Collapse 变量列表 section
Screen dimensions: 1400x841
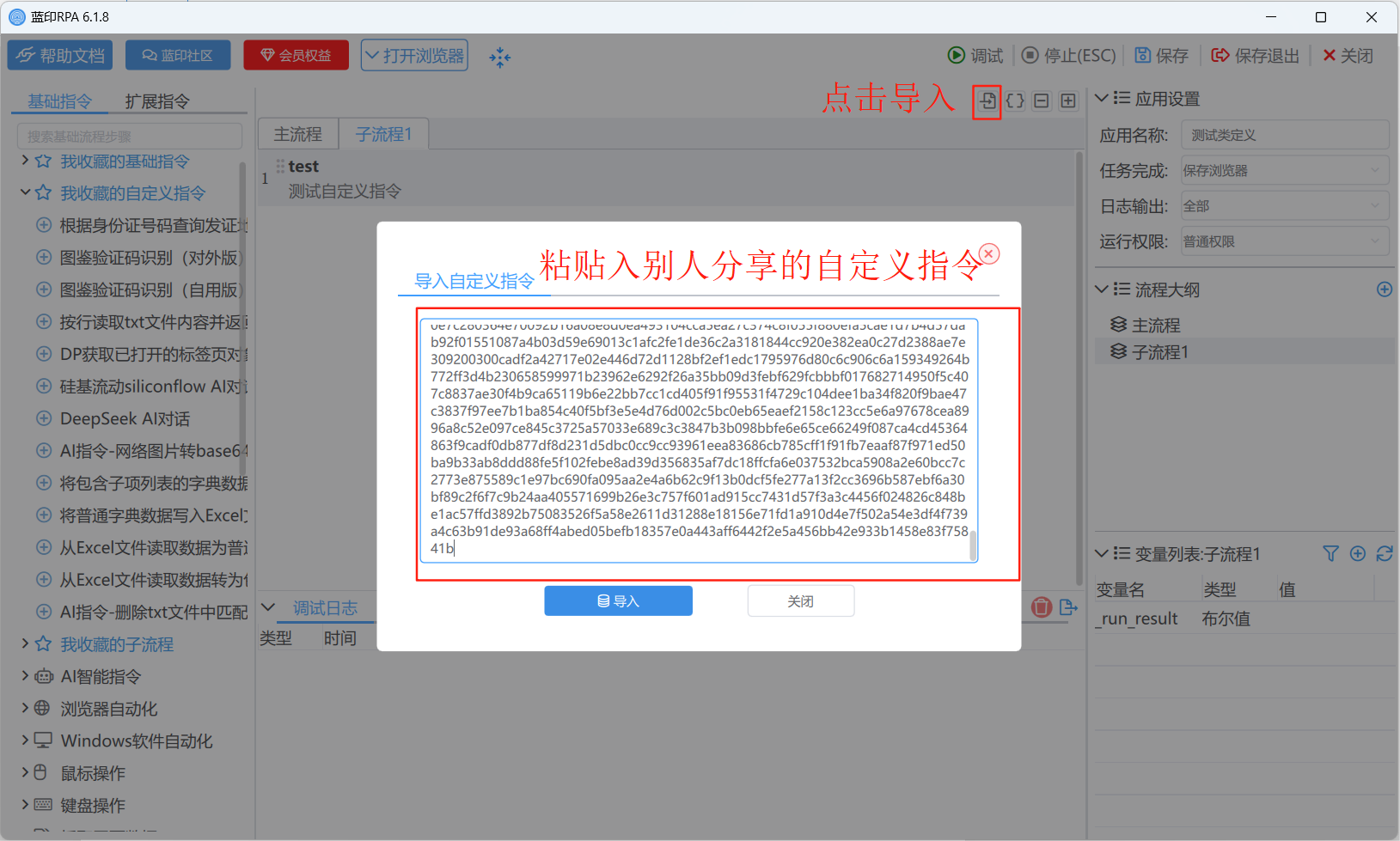click(1101, 554)
